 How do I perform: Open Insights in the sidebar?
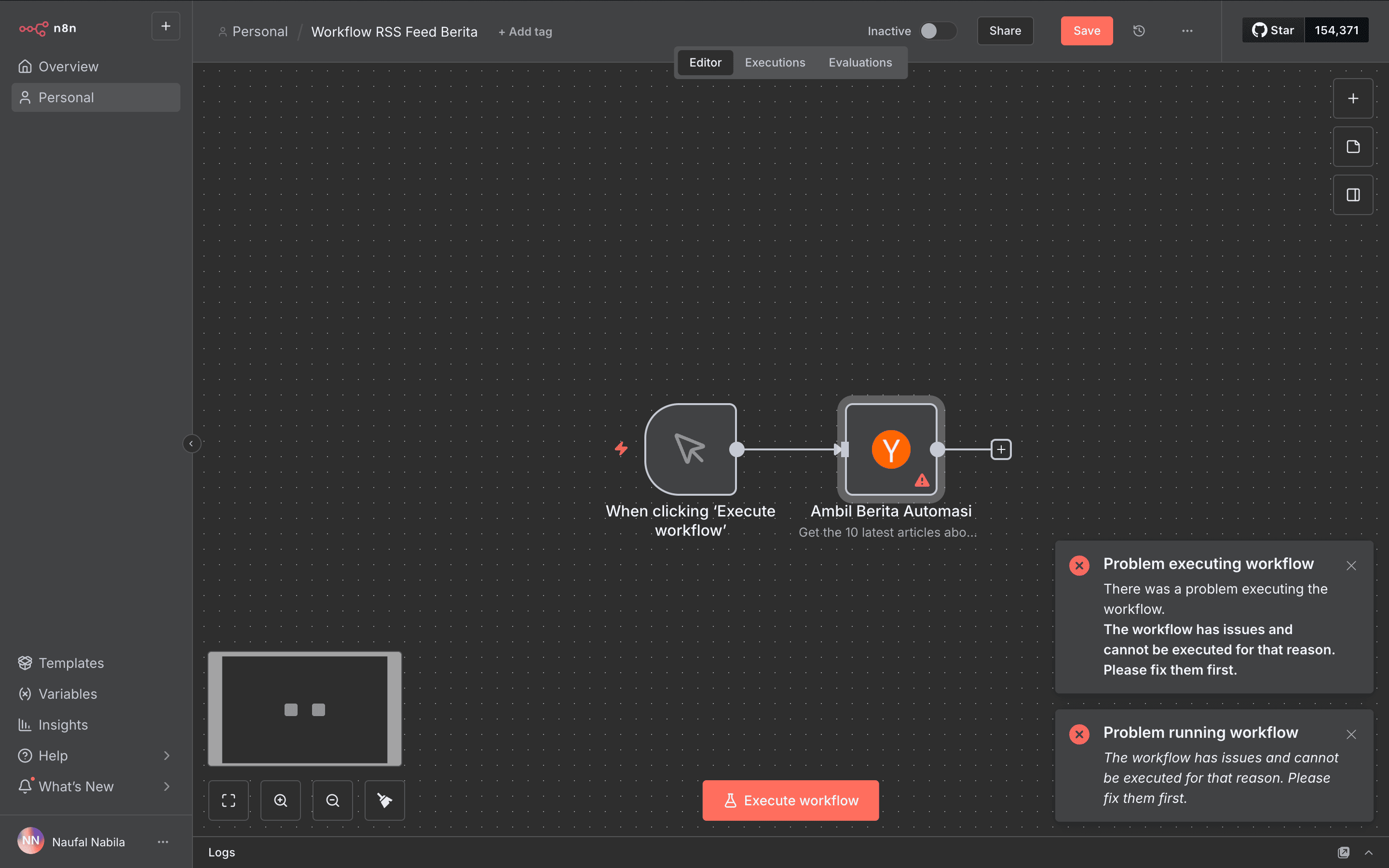tap(96, 725)
